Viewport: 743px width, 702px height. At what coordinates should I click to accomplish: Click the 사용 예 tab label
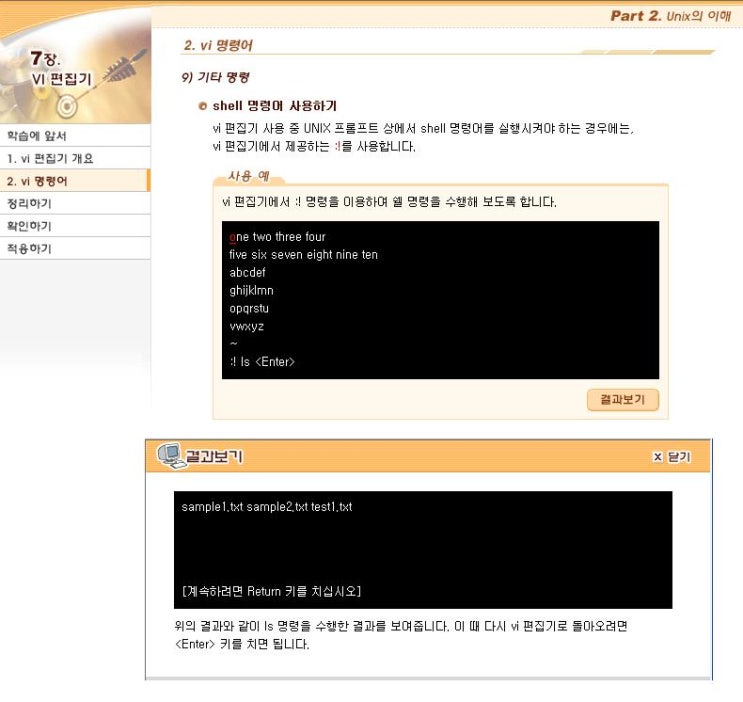point(248,177)
